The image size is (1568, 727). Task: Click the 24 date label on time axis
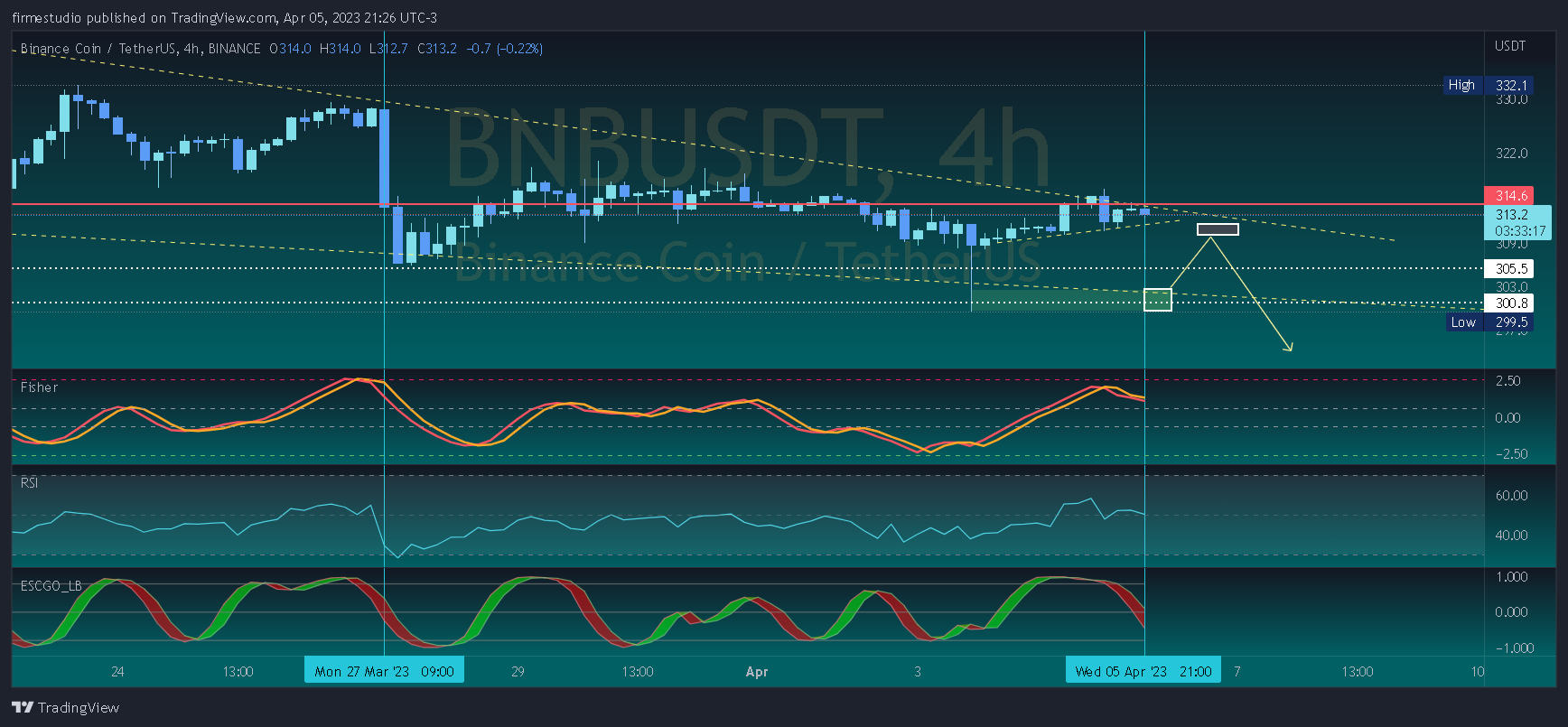pyautogui.click(x=117, y=671)
